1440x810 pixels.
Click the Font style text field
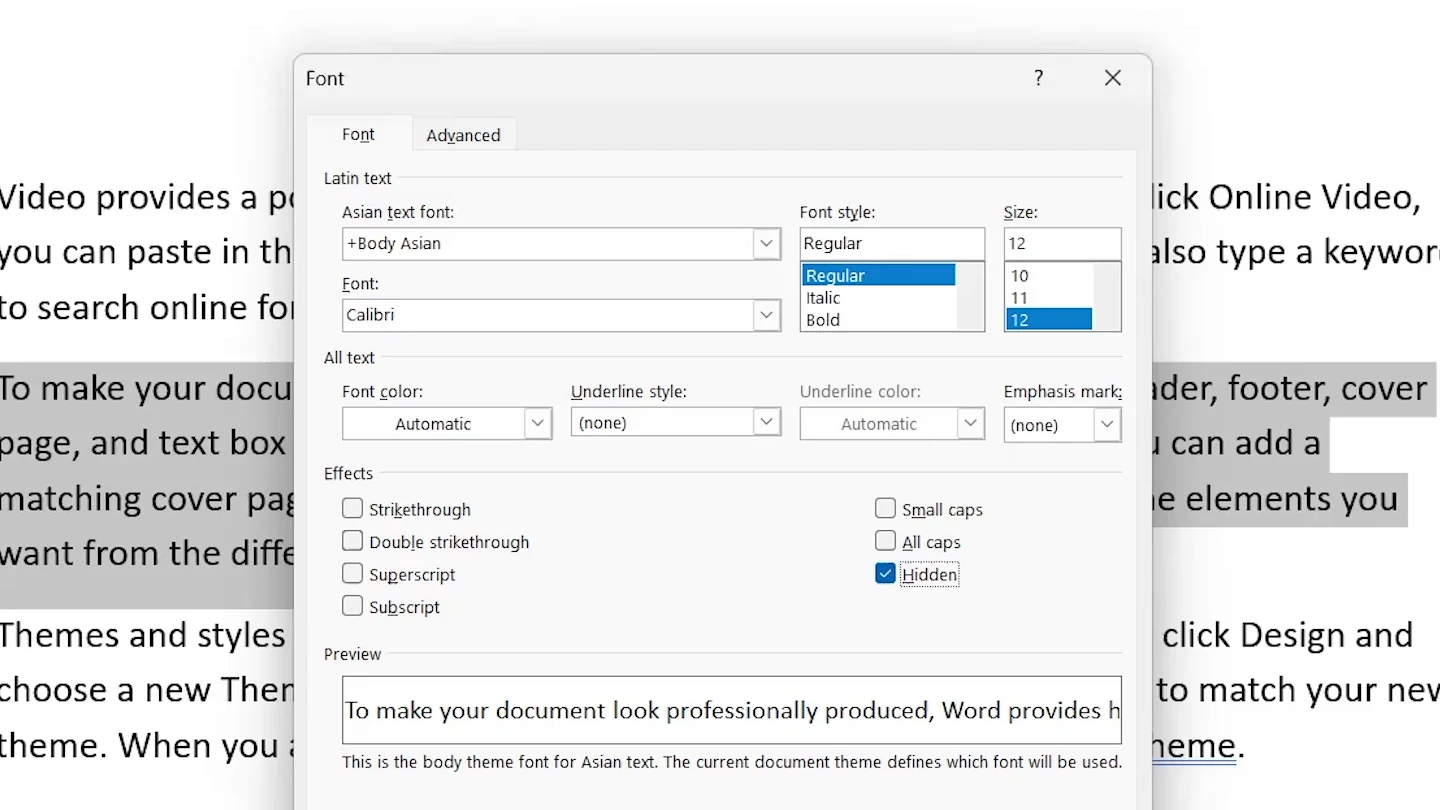[892, 243]
